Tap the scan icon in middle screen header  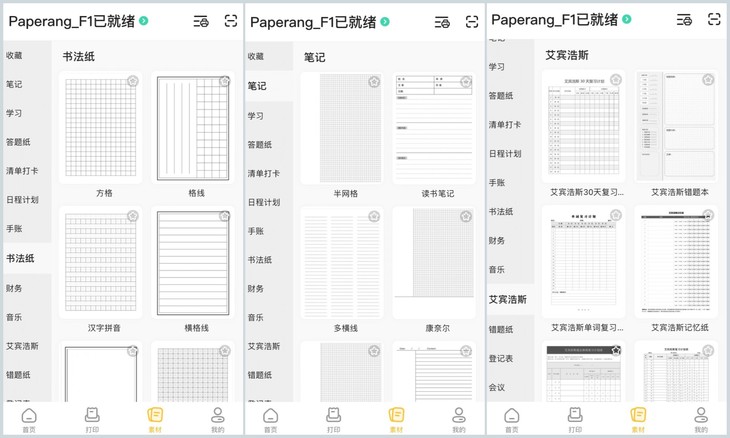click(x=472, y=22)
